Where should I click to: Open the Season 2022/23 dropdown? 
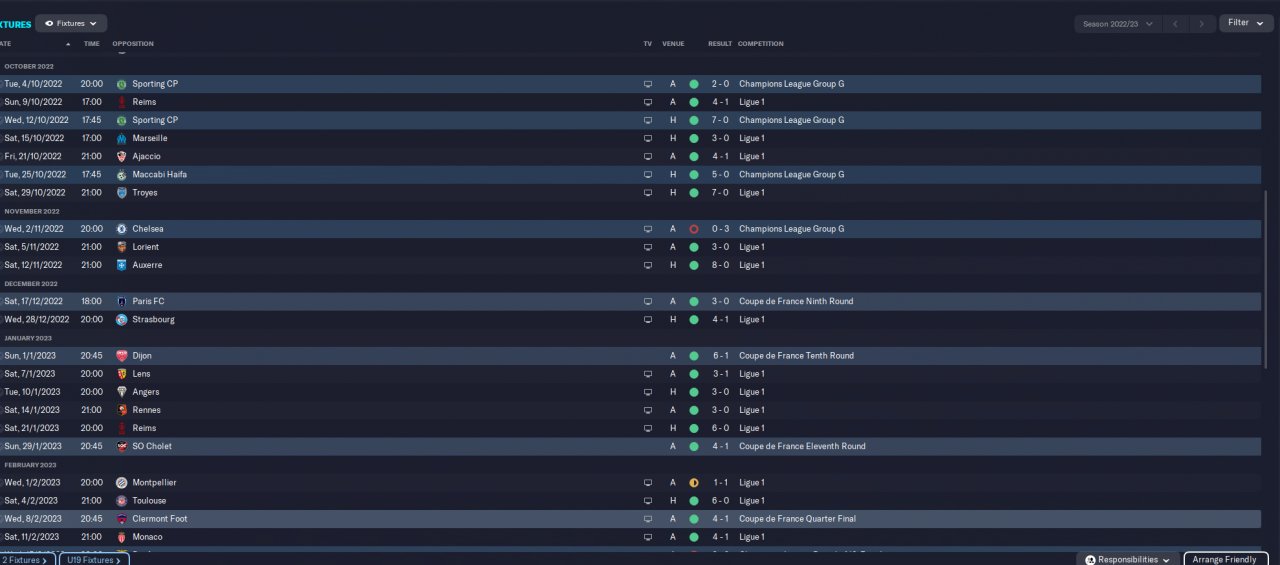1117,23
